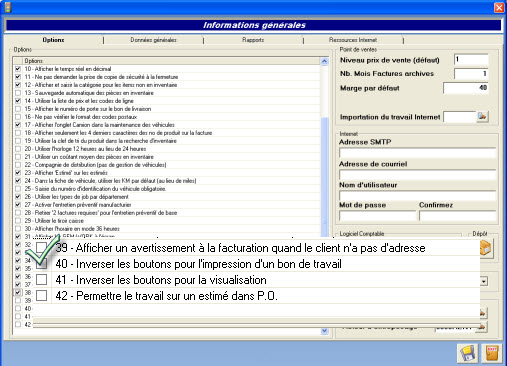This screenshot has width=507, height=366.
Task: Toggle option 20 horloge 12 heures checkbox
Action: [x=18, y=149]
